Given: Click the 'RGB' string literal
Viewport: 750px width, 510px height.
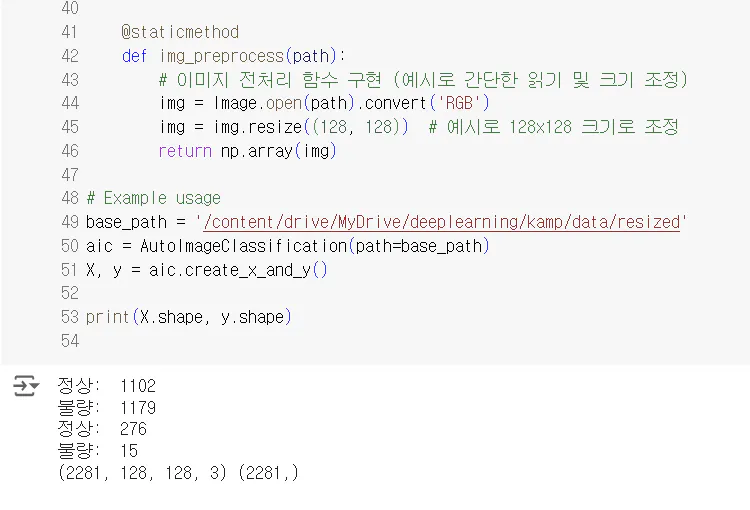Looking at the screenshot, I should pyautogui.click(x=459, y=103).
